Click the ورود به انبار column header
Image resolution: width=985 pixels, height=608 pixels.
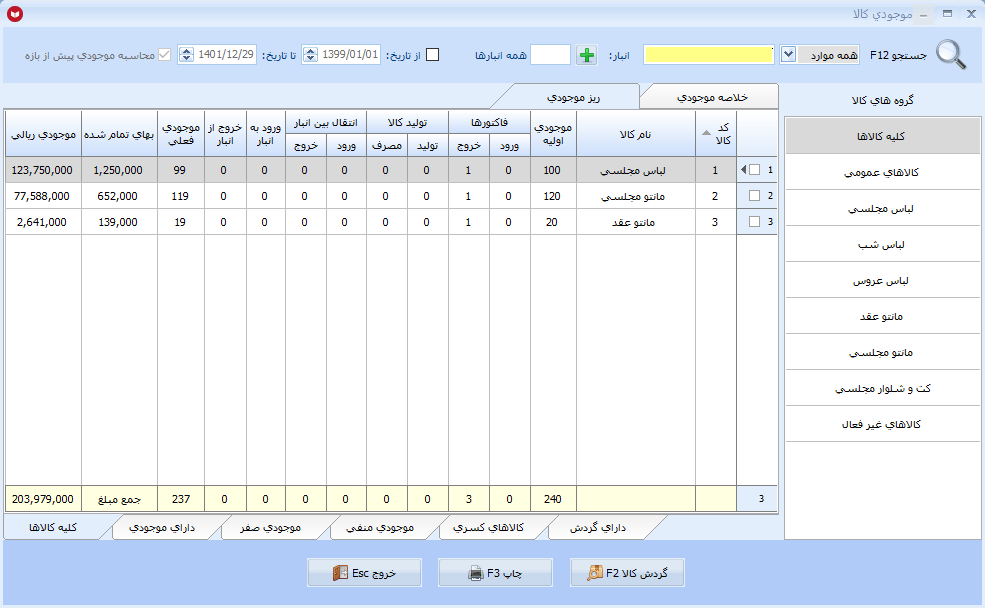265,134
